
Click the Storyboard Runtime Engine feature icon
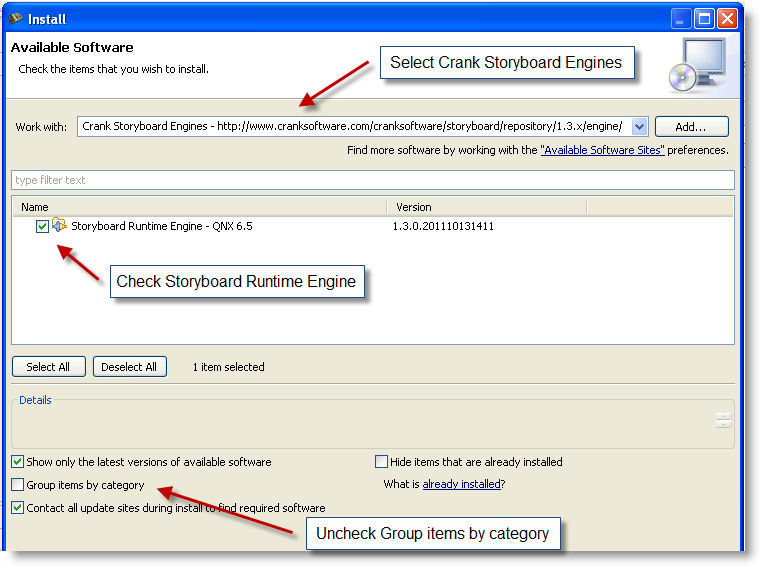click(x=59, y=225)
